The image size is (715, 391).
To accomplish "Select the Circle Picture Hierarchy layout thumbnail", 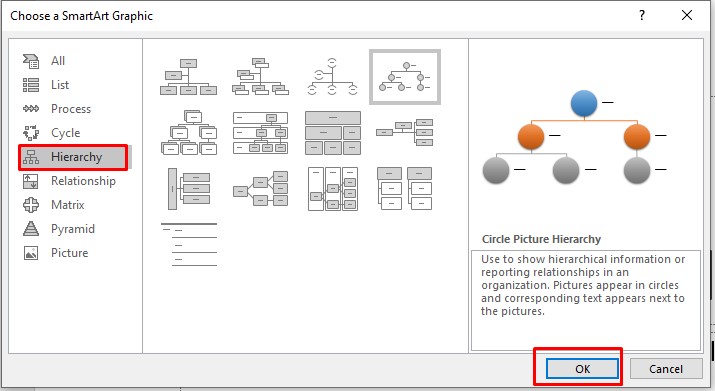I will (405, 77).
